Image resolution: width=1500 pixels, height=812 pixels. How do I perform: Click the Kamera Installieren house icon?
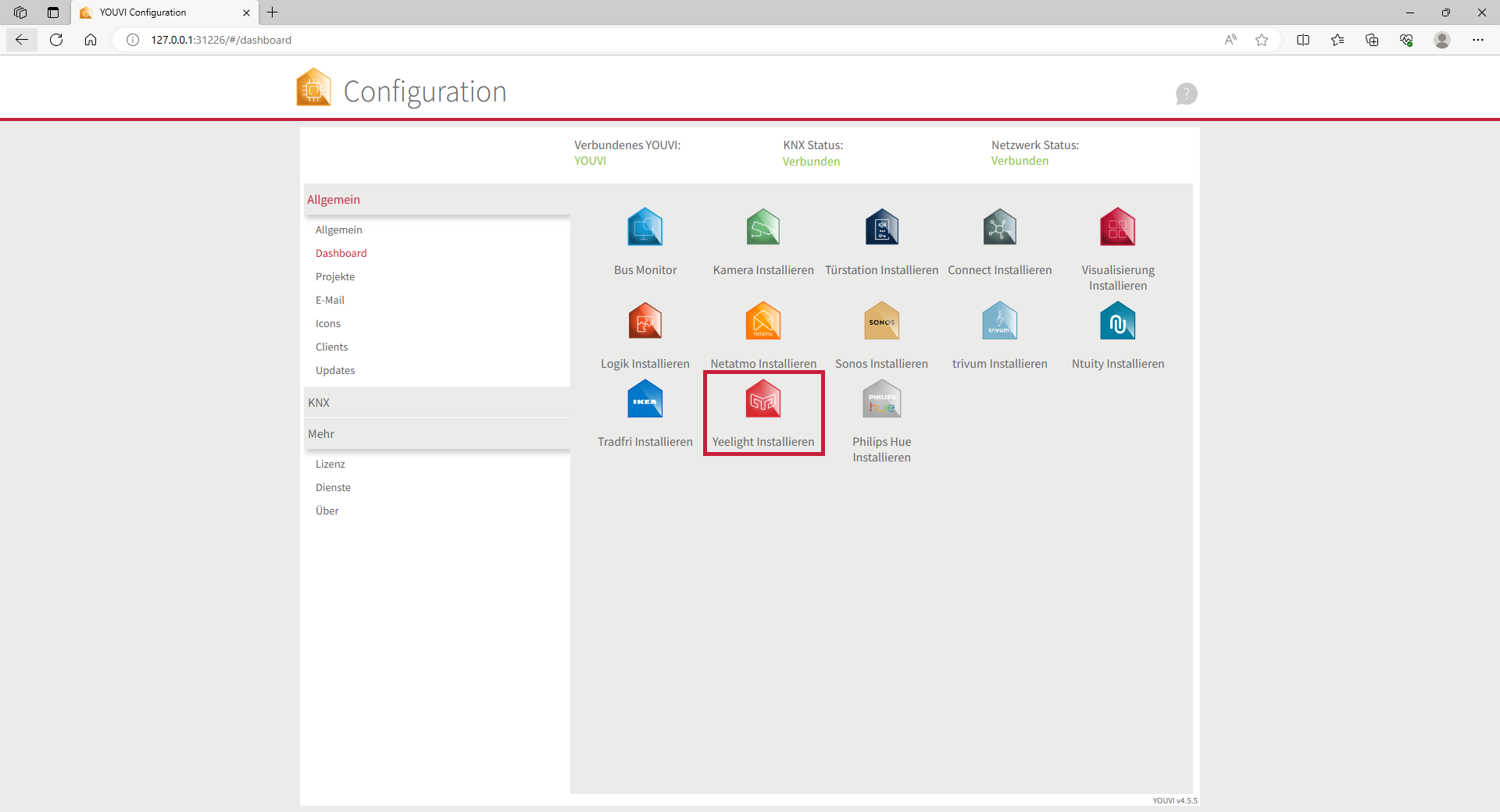[763, 227]
